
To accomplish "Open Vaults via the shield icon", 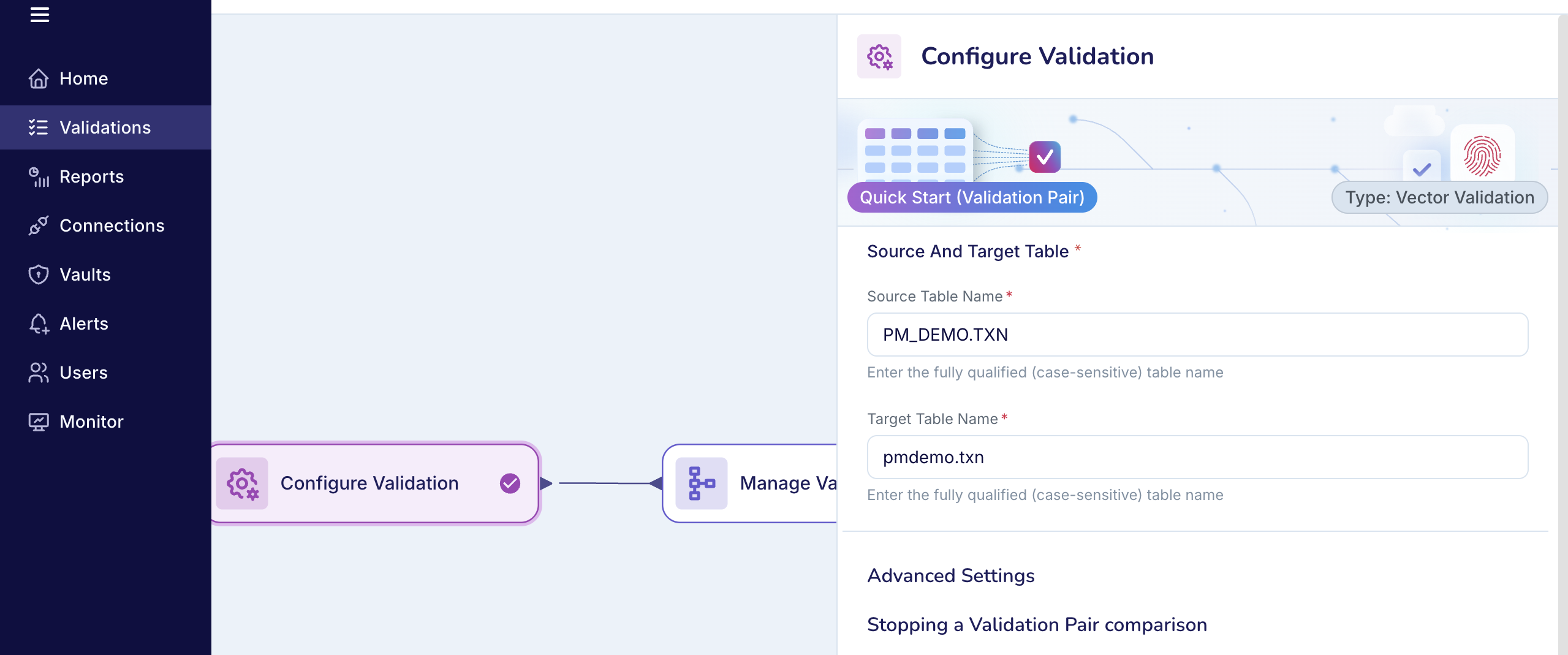I will click(38, 274).
